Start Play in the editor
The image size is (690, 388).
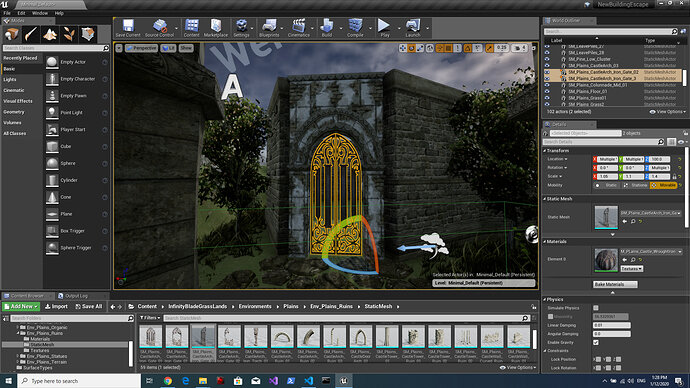(x=385, y=28)
